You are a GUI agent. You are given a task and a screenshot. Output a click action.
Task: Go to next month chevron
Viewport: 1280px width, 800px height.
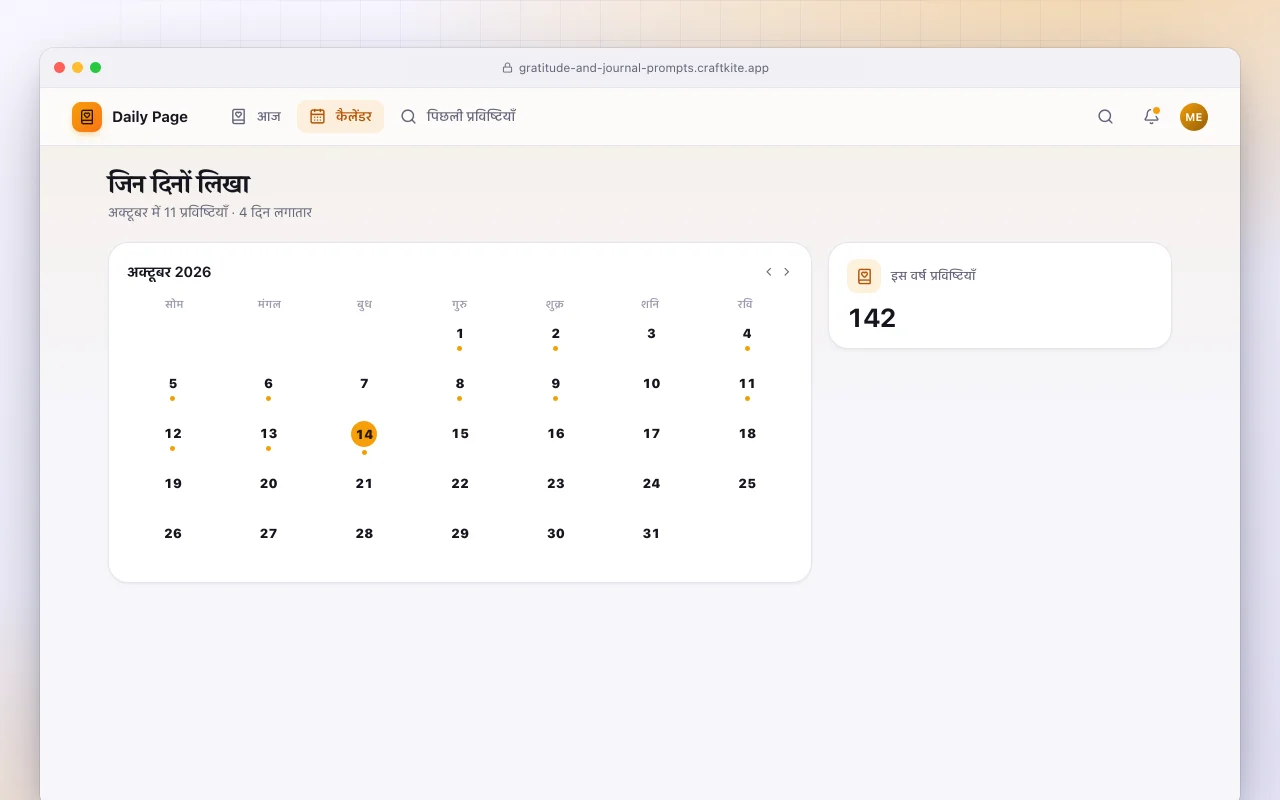(787, 272)
